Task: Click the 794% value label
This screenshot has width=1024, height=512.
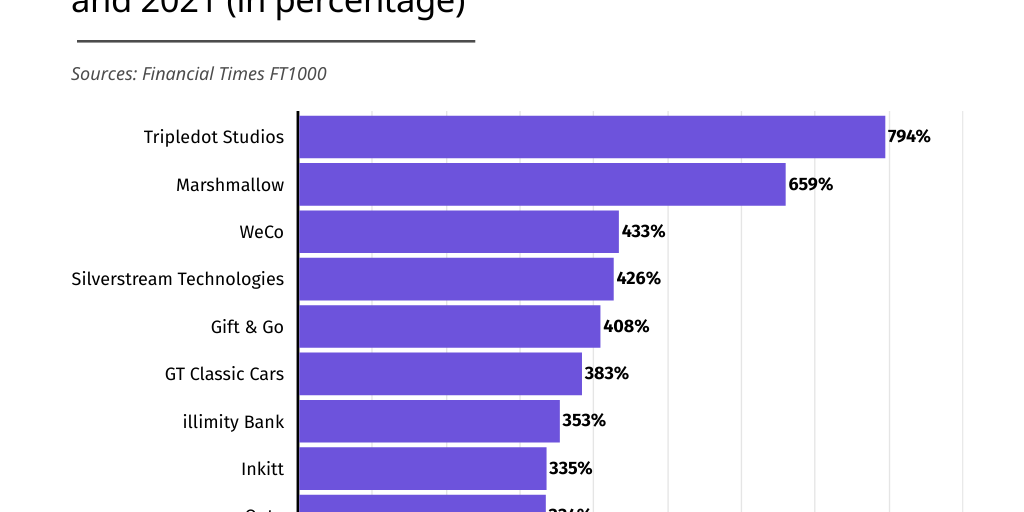Action: (x=909, y=137)
